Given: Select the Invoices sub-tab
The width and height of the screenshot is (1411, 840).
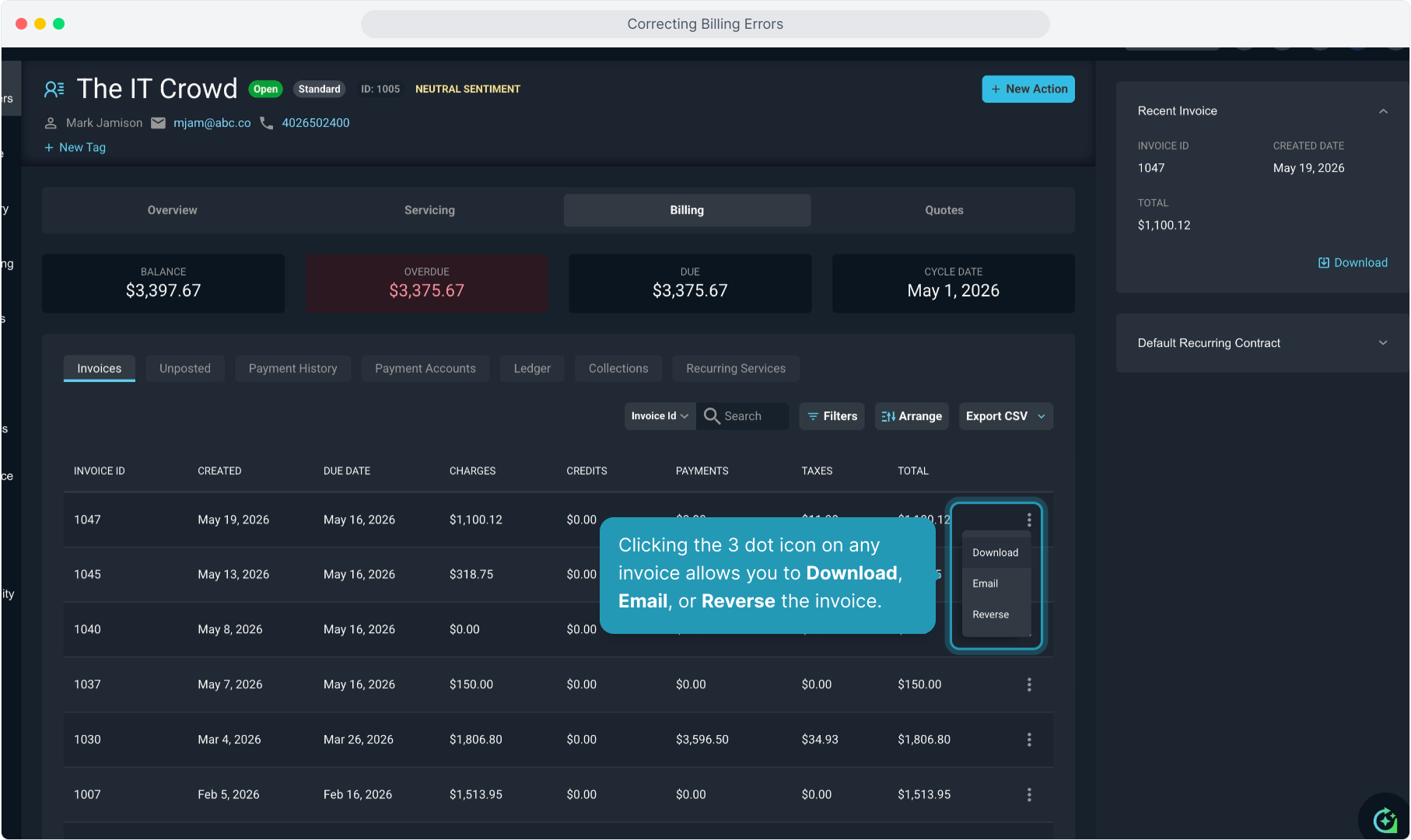Looking at the screenshot, I should pyautogui.click(x=100, y=369).
